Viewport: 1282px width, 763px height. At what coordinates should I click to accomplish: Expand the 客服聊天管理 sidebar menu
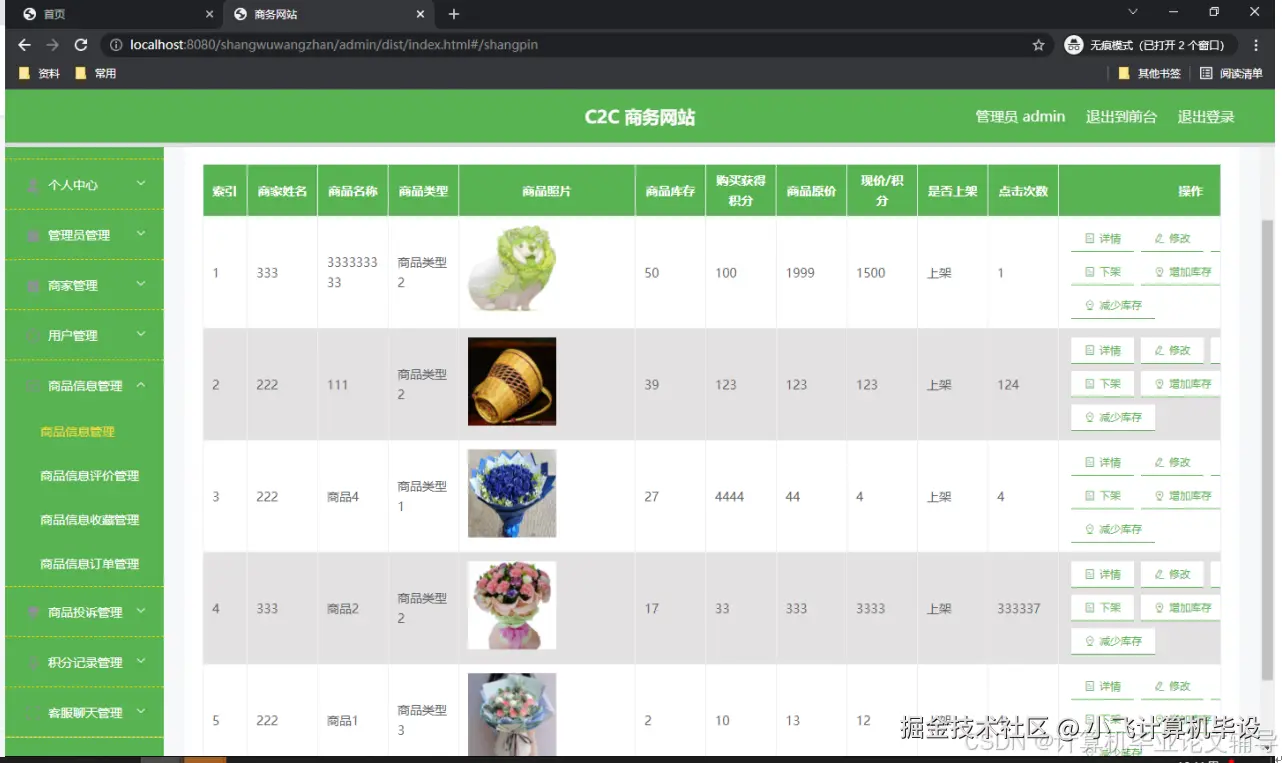pos(84,712)
